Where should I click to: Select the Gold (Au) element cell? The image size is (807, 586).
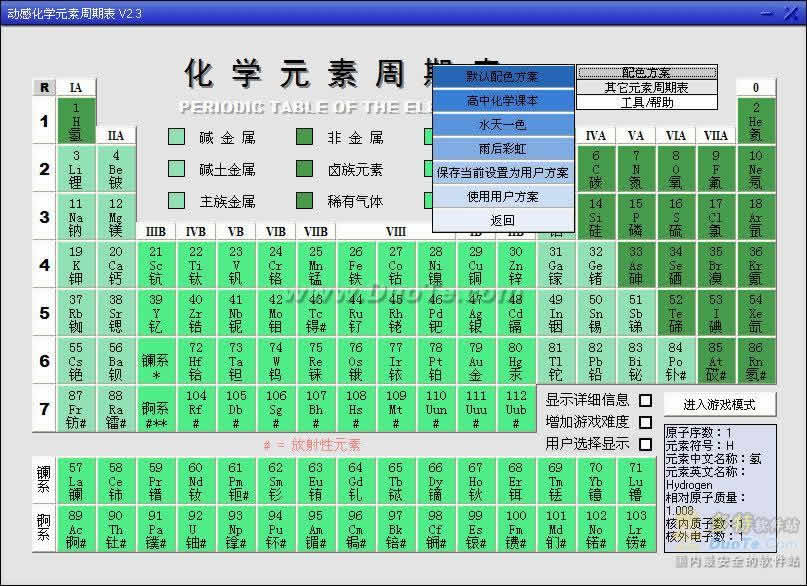[476, 361]
